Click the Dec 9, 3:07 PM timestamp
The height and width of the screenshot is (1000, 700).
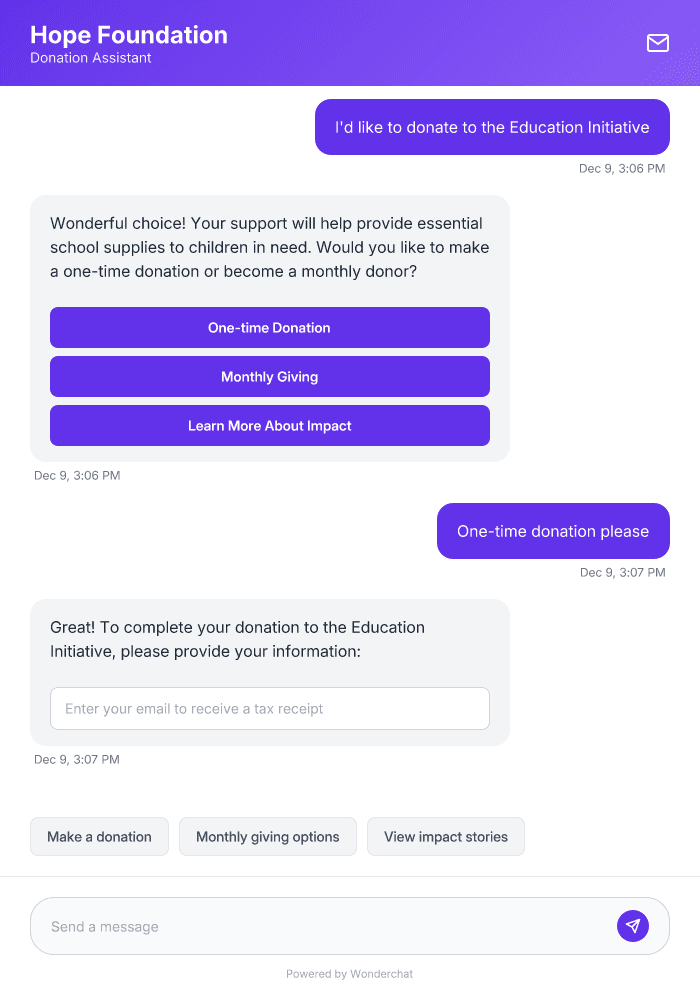621,572
